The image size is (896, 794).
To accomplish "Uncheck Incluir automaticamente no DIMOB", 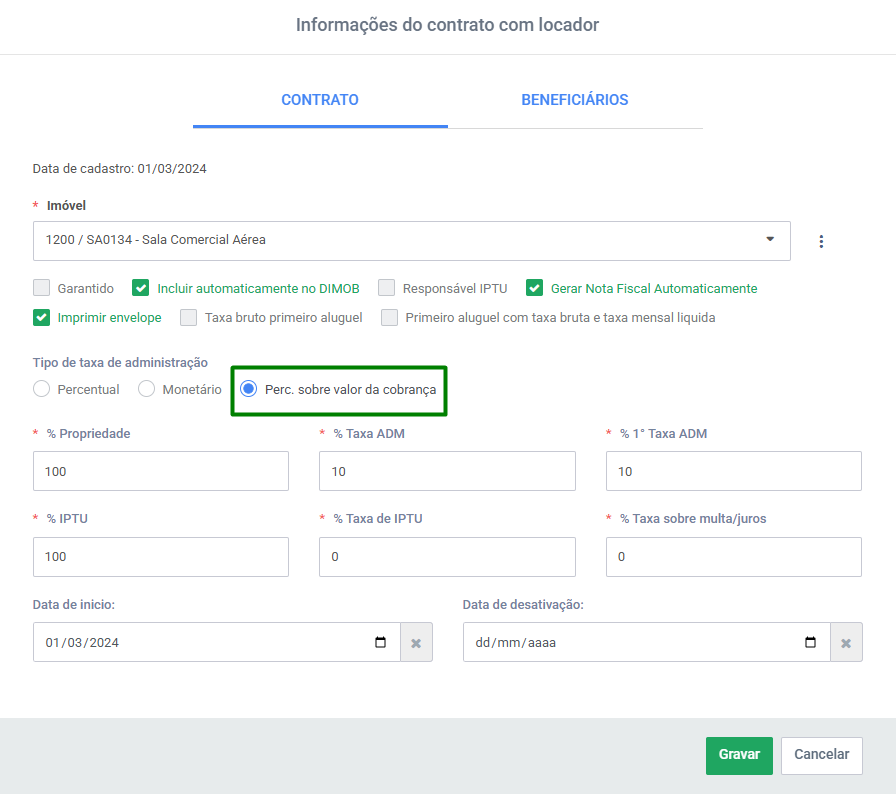I will point(141,288).
